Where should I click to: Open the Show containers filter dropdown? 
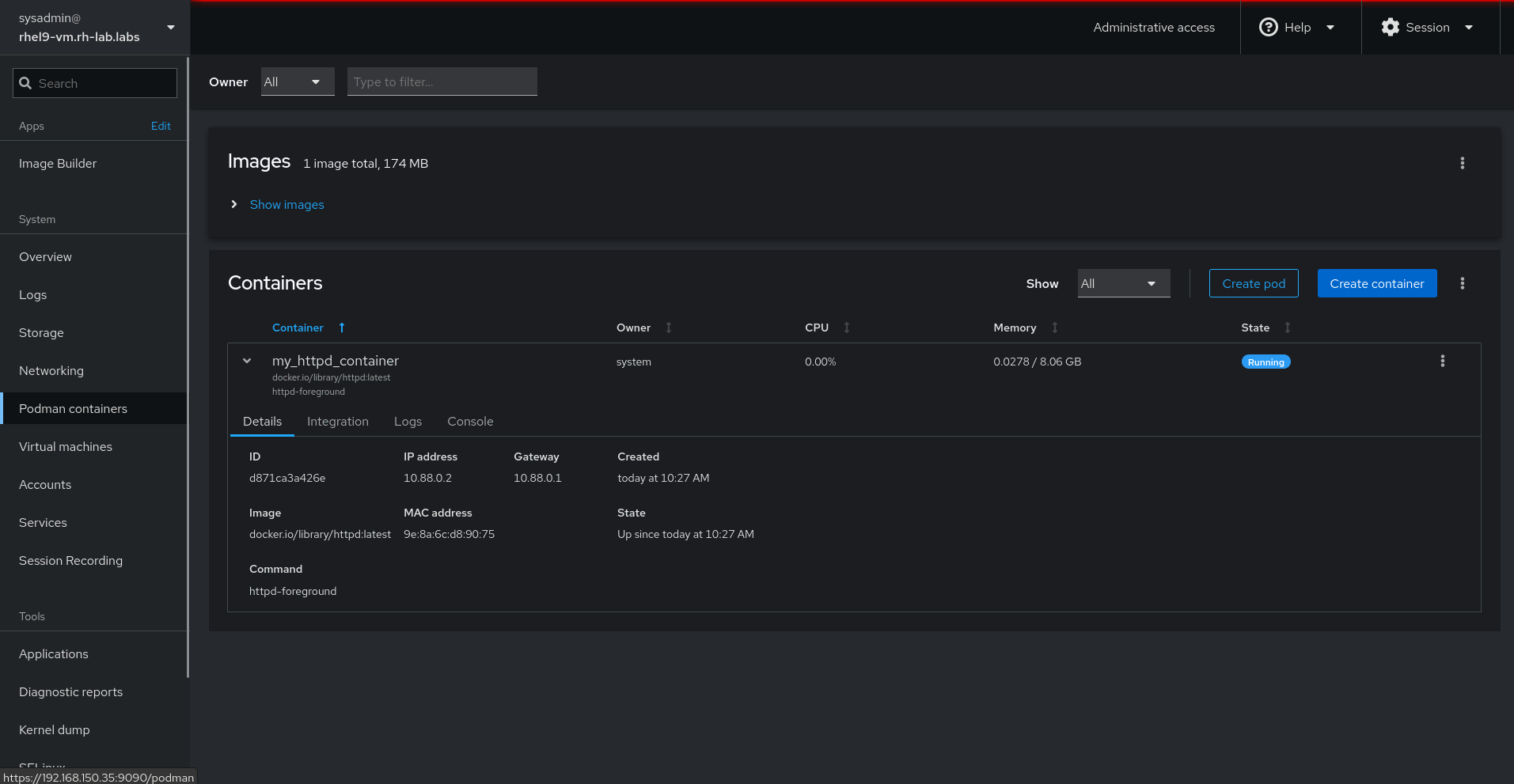click(1123, 283)
